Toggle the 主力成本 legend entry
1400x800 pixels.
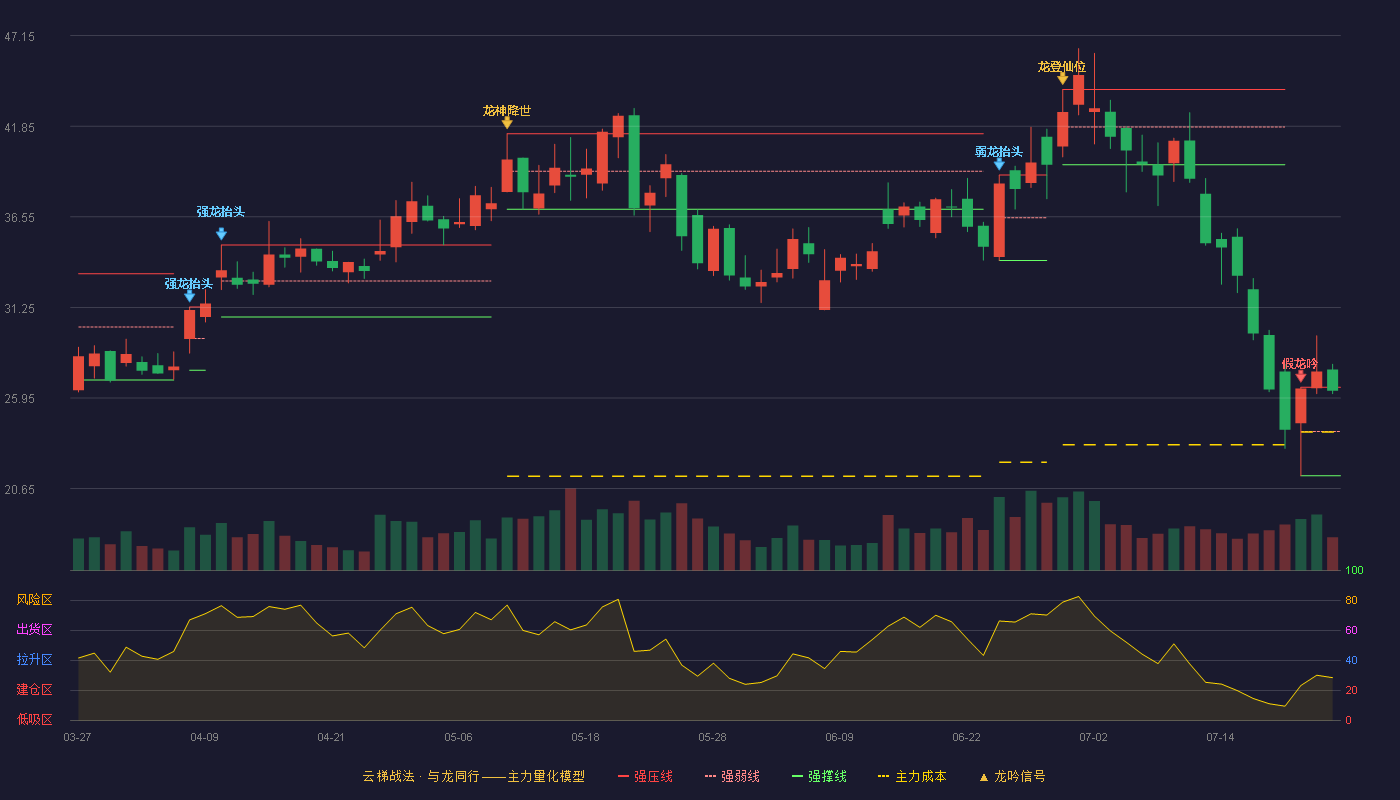point(912,776)
